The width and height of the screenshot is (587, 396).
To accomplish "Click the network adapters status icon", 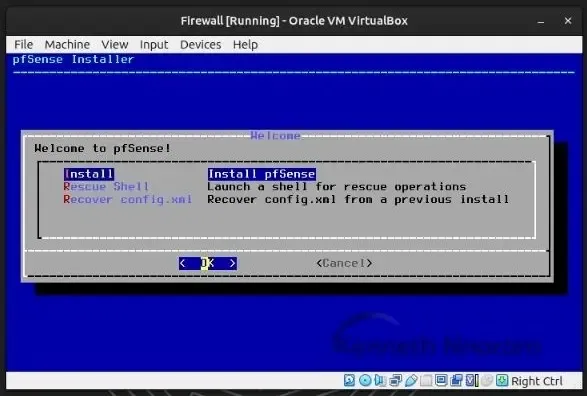I will click(395, 380).
